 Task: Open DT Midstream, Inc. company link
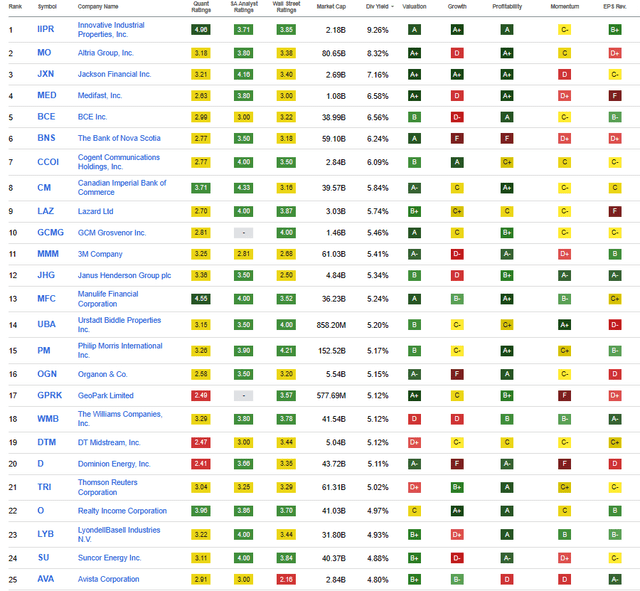point(109,442)
